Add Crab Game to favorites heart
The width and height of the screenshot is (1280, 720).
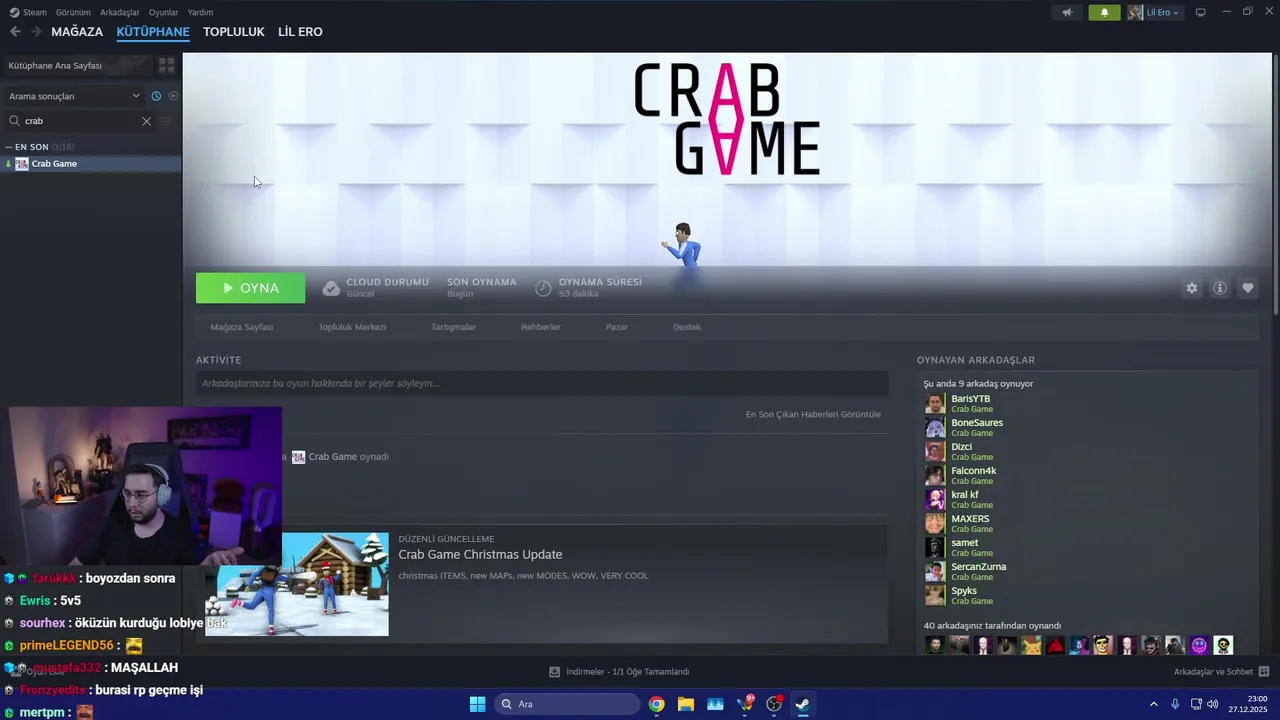1248,288
